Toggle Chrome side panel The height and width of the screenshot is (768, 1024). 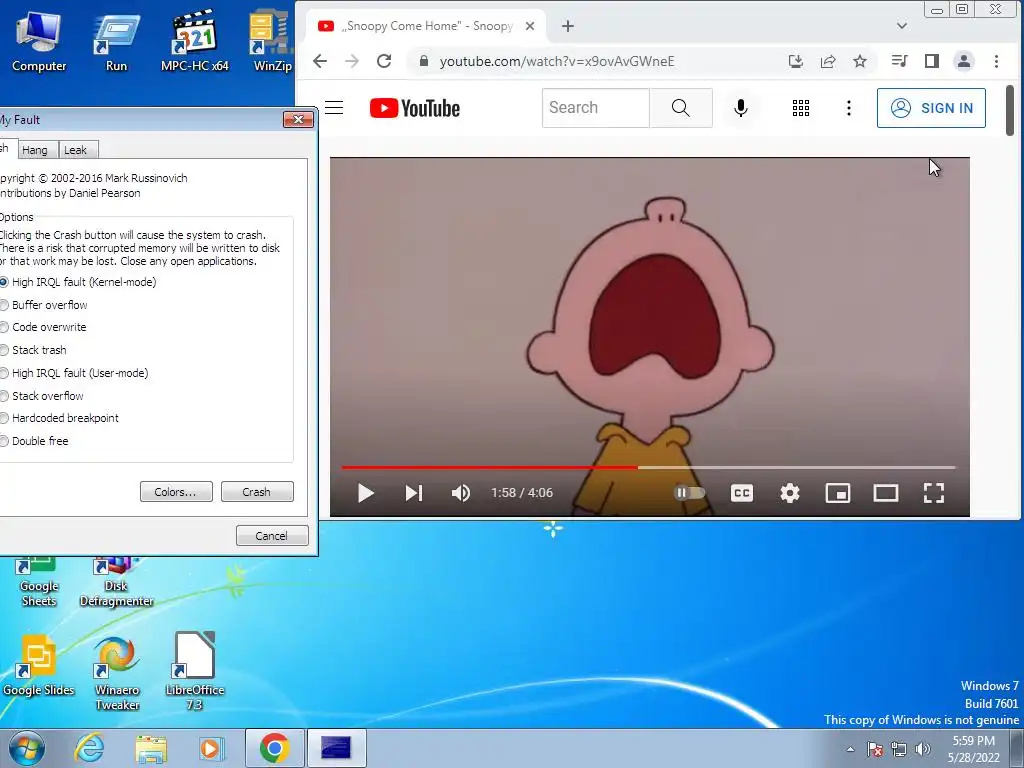932,61
